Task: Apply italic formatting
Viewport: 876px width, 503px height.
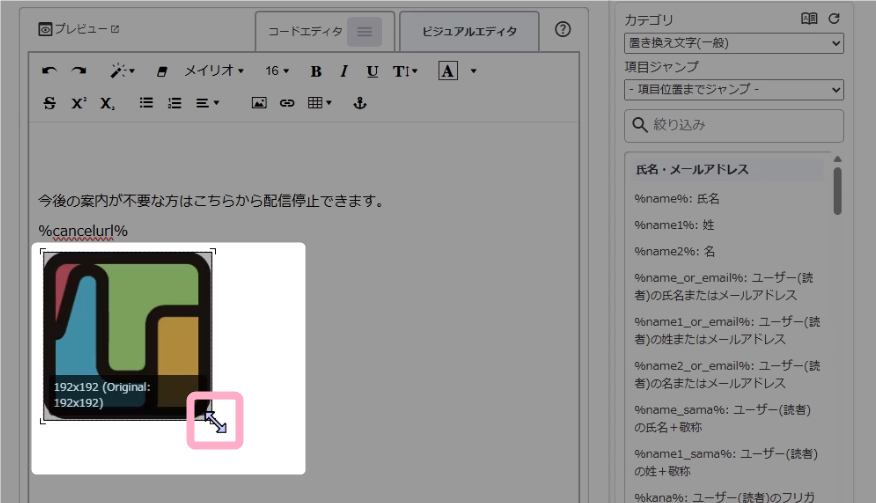Action: (x=344, y=71)
